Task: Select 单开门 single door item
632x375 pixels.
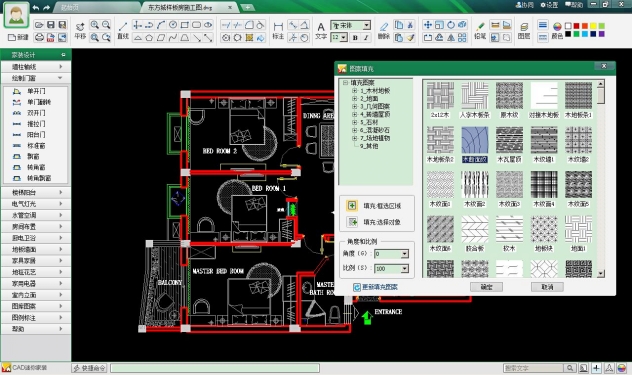Action: click(x=35, y=91)
